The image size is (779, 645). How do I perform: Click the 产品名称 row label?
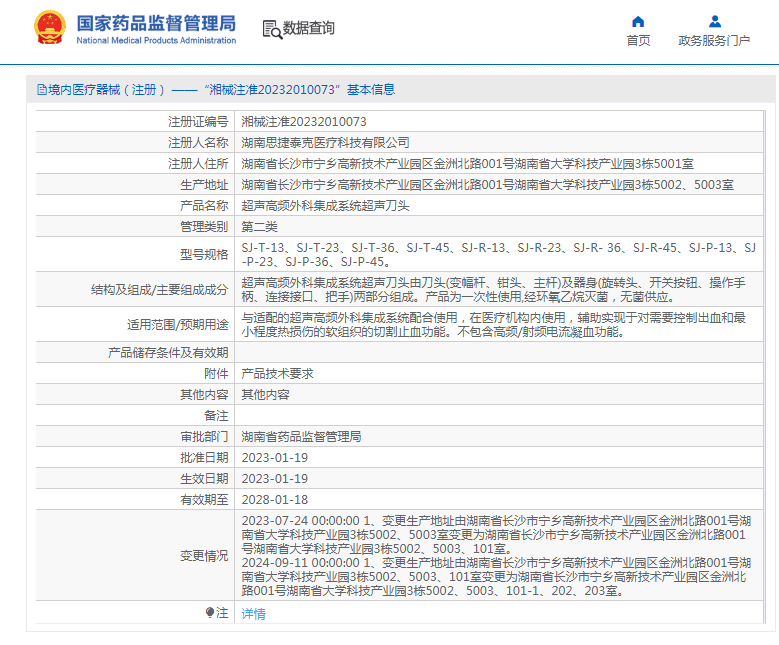click(204, 206)
